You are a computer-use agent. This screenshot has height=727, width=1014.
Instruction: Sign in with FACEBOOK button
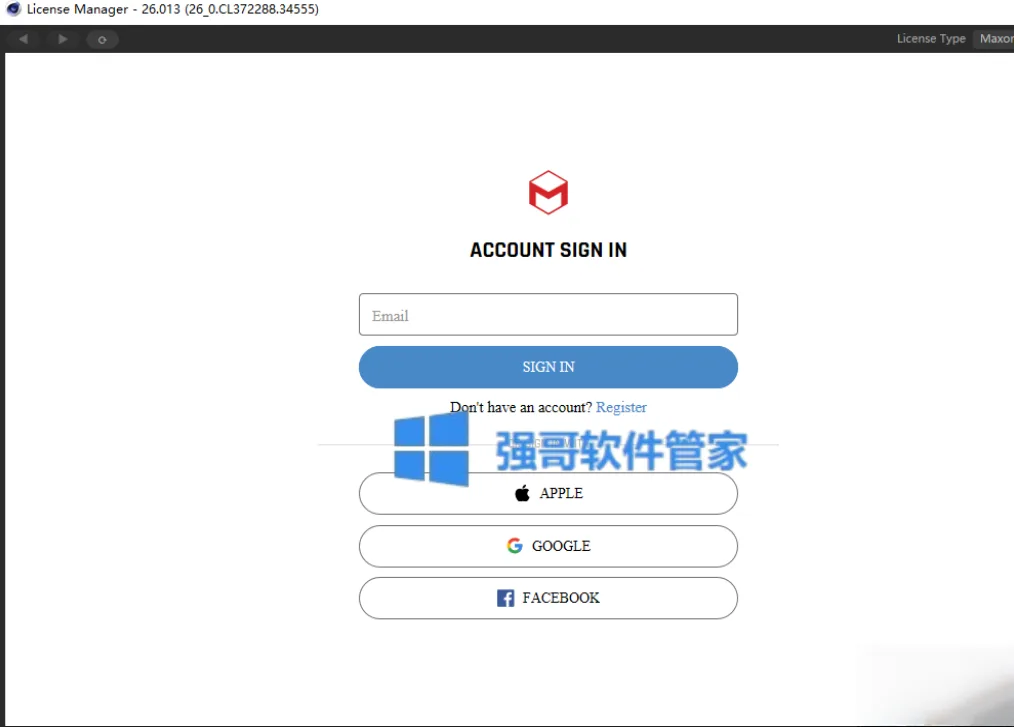(548, 598)
